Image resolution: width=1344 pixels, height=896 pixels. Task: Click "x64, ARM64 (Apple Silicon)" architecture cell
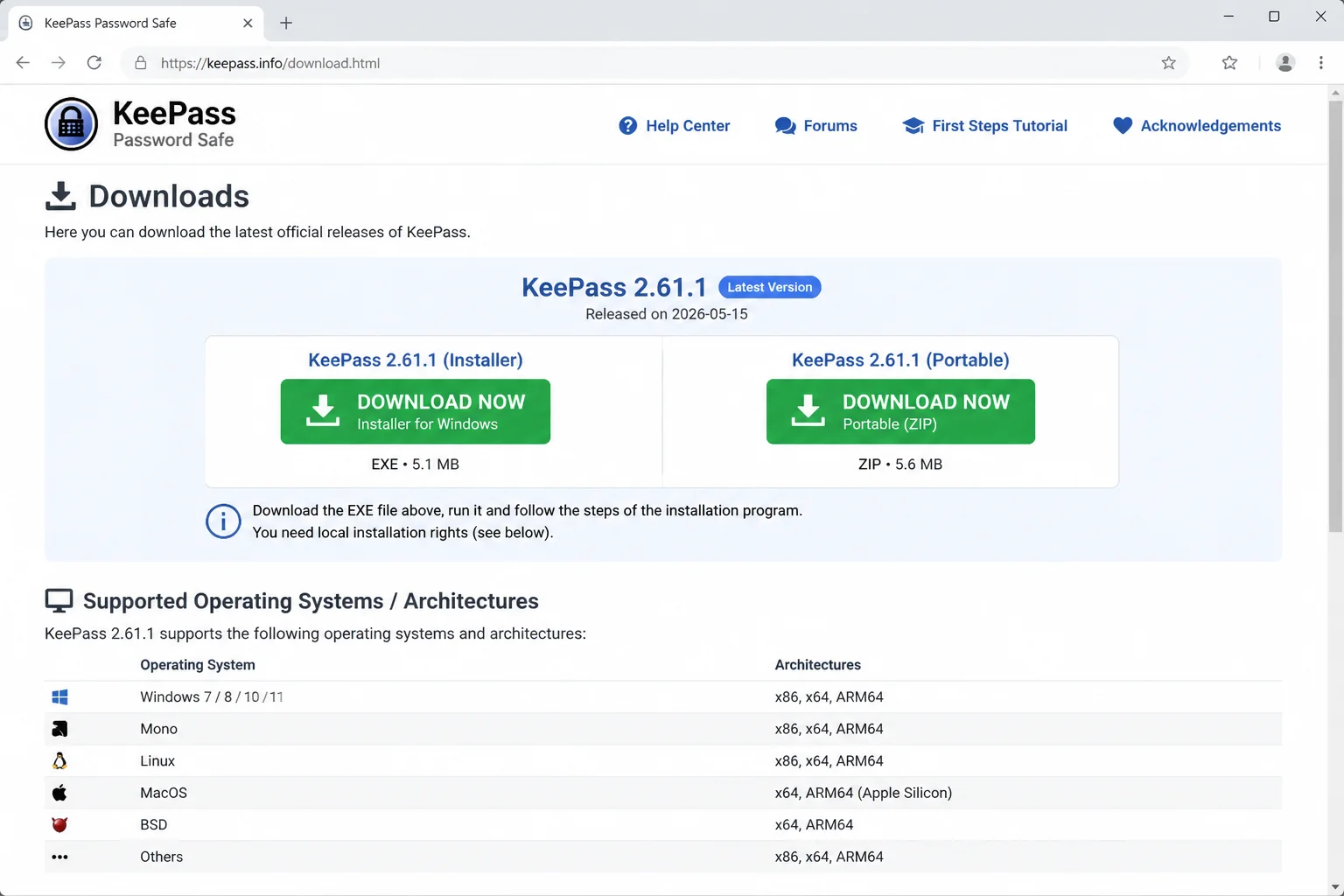[864, 793]
